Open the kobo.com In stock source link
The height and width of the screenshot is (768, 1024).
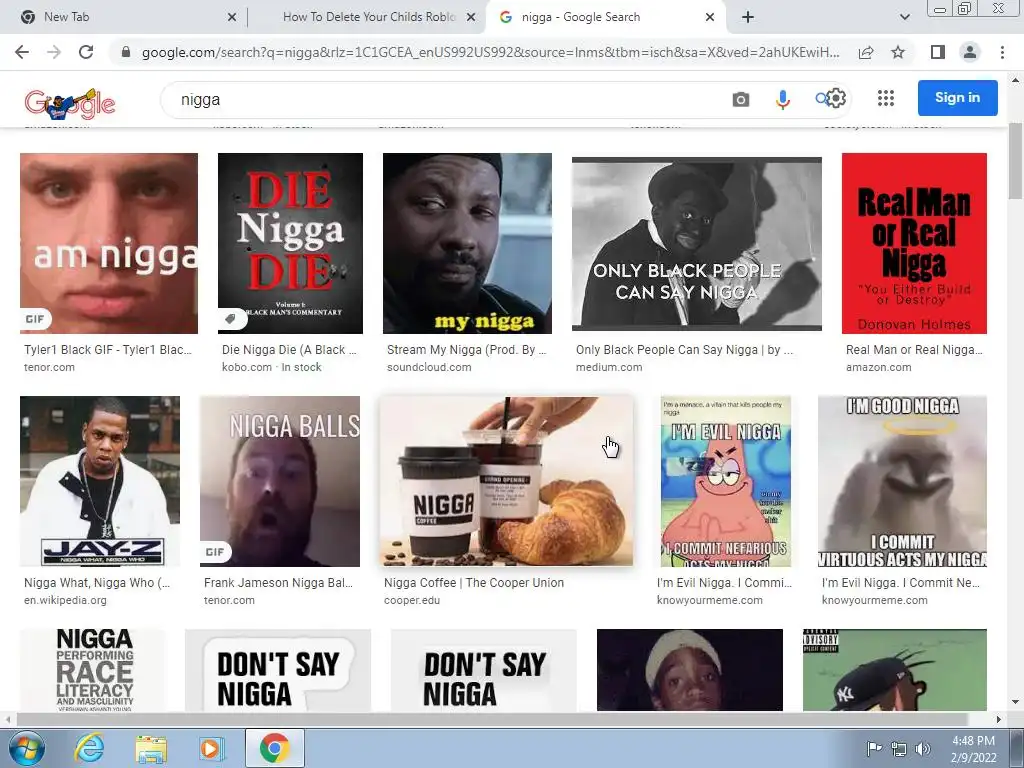tap(272, 367)
